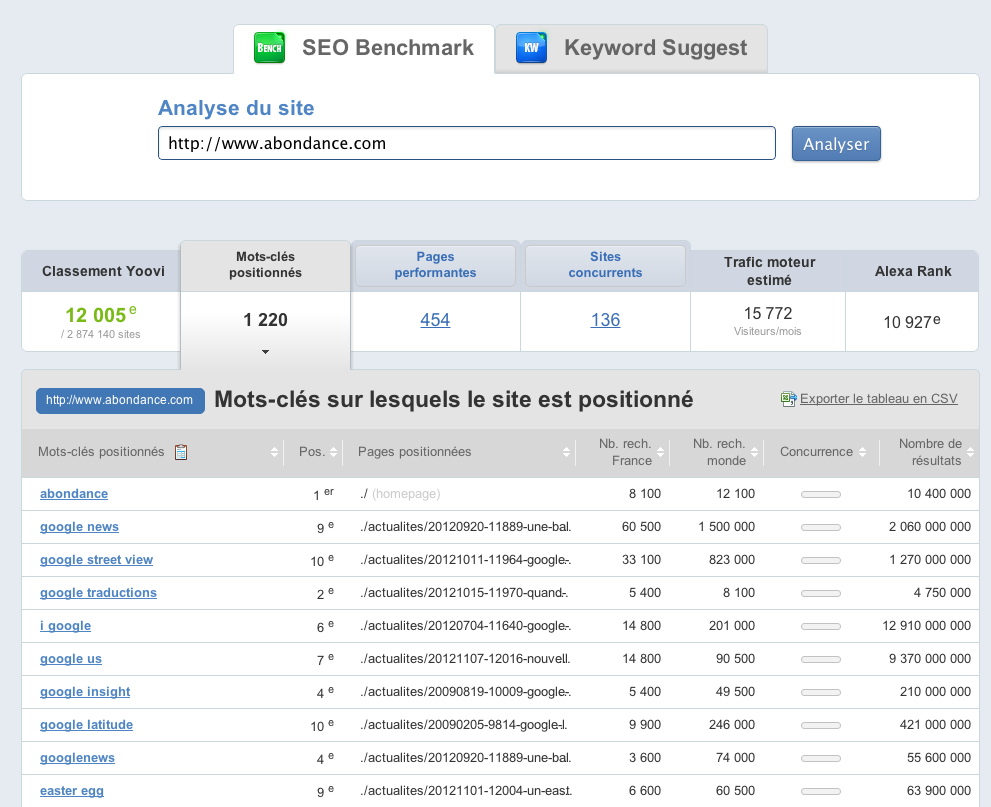Click the 421 000 000 results cell
Image resolution: width=991 pixels, height=807 pixels.
click(x=935, y=725)
